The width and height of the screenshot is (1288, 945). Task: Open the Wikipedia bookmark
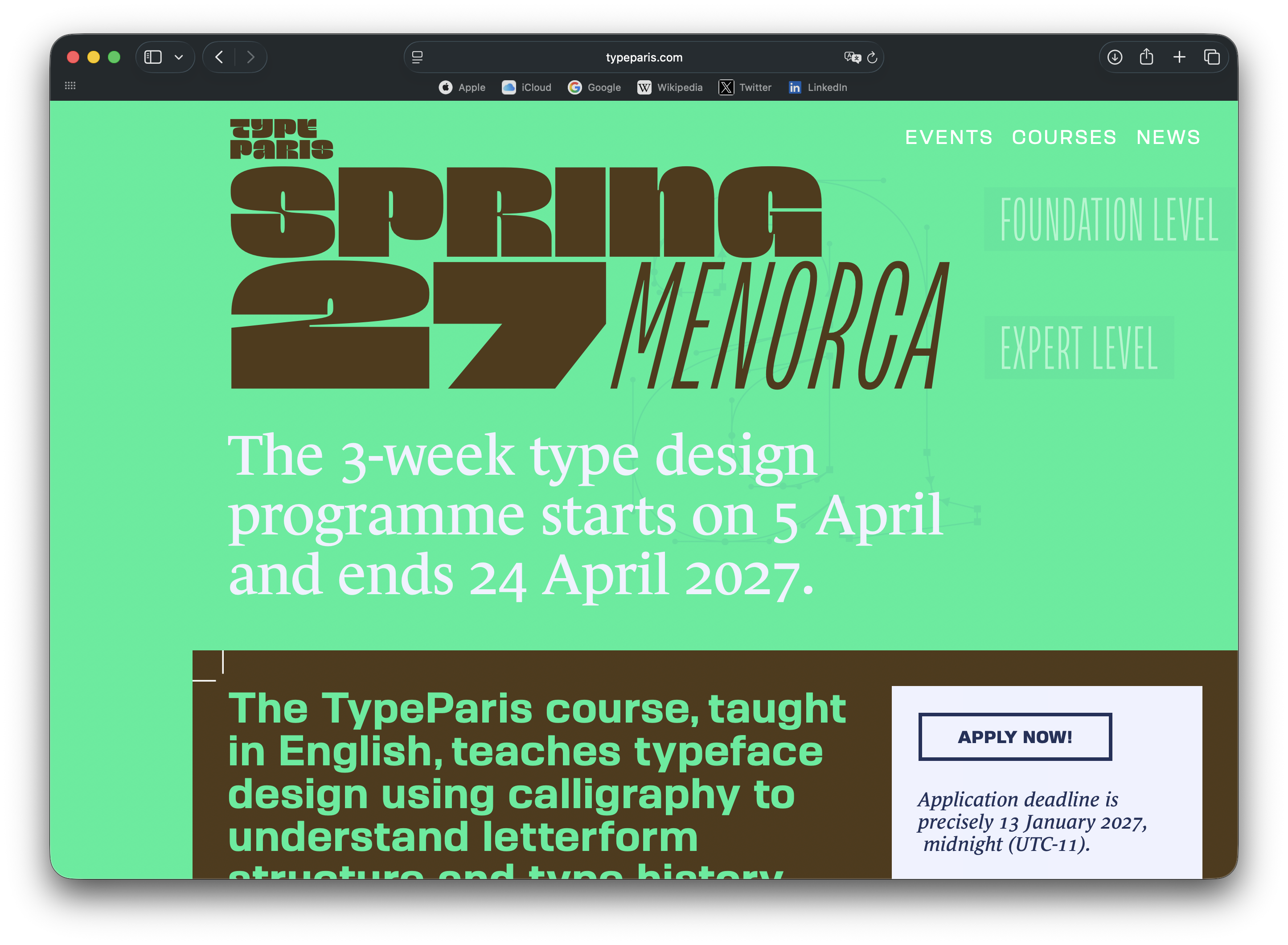670,87
